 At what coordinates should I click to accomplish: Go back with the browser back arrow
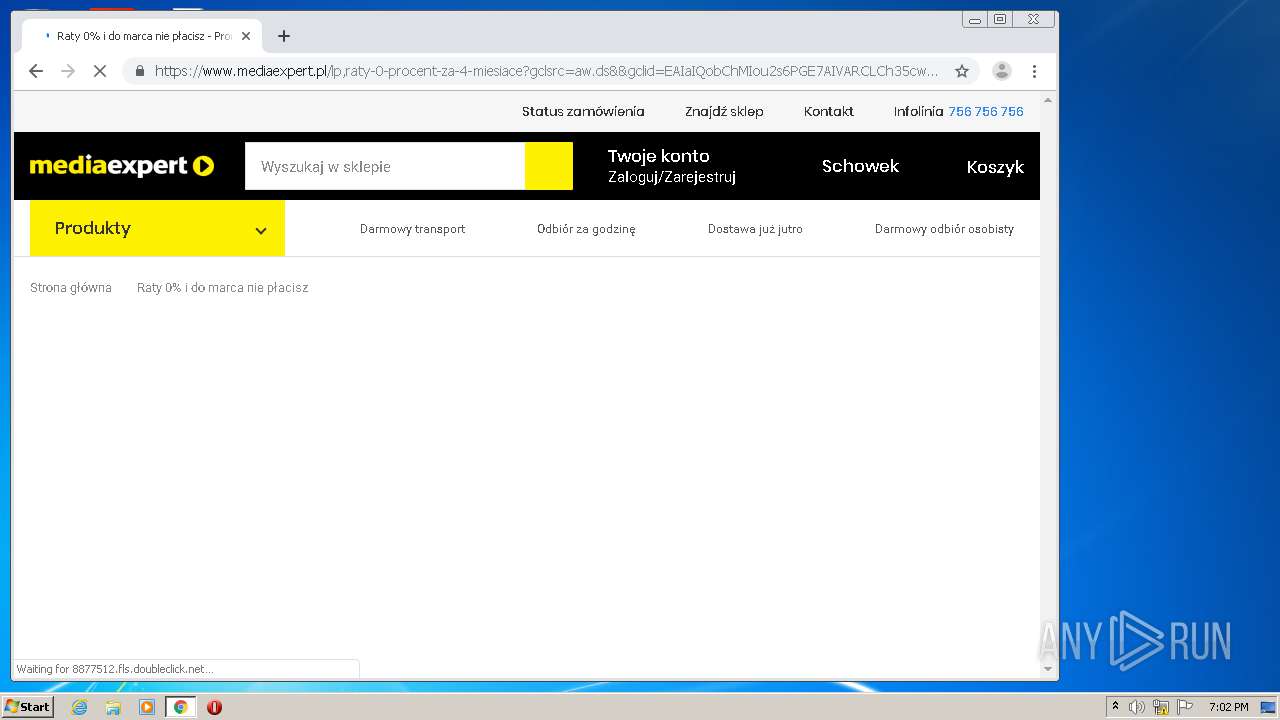36,71
